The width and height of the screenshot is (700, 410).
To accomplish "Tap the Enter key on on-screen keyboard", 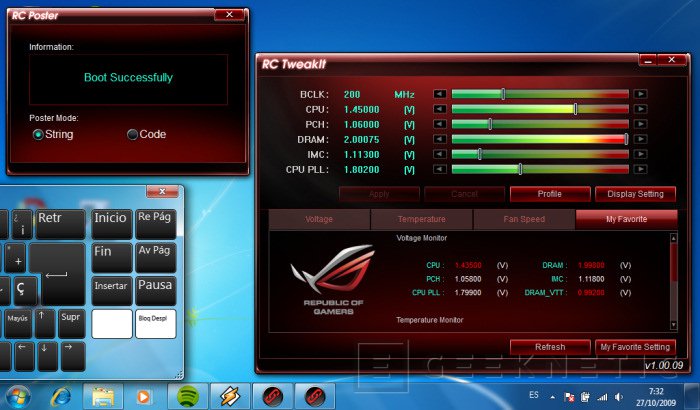I will (62, 274).
